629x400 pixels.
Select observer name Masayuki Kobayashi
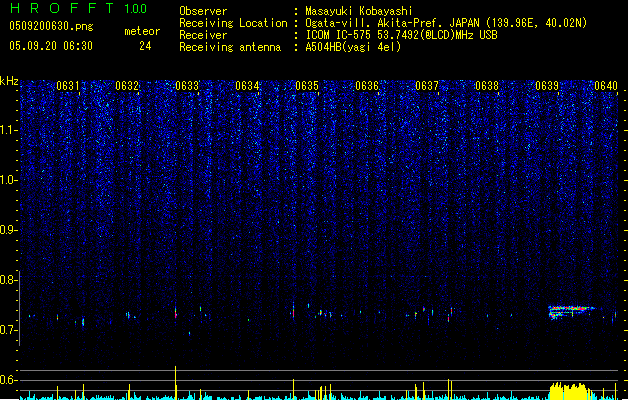click(x=359, y=11)
